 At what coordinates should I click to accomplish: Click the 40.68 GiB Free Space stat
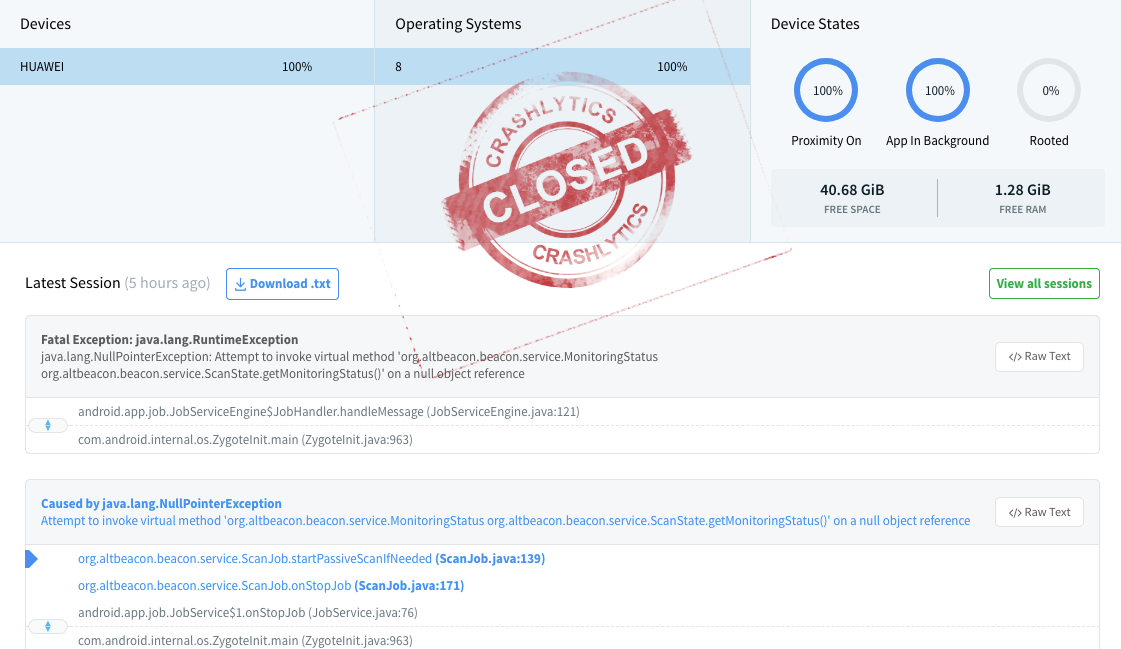click(854, 197)
